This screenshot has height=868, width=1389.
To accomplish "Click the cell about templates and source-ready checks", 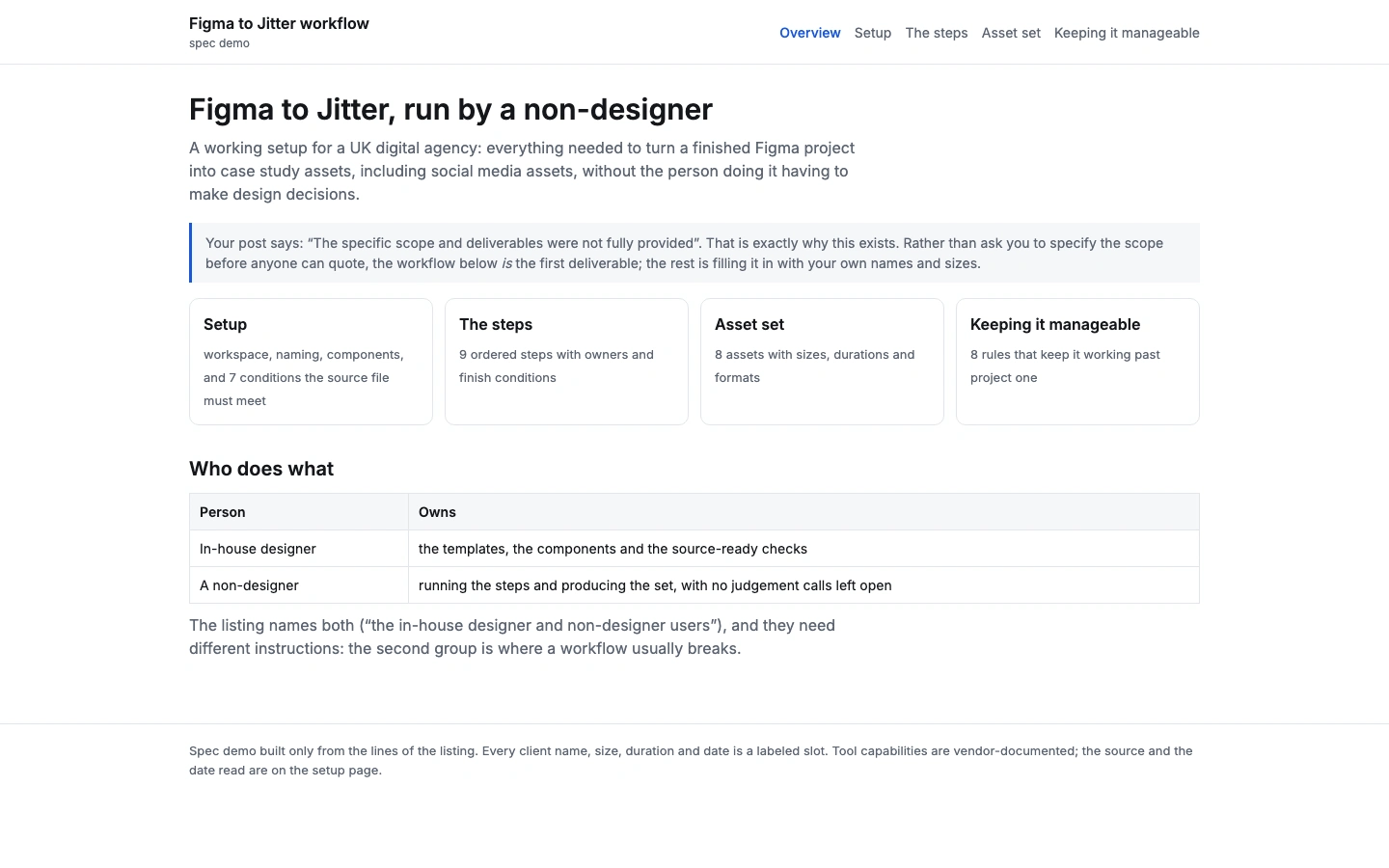I will 803,549.
